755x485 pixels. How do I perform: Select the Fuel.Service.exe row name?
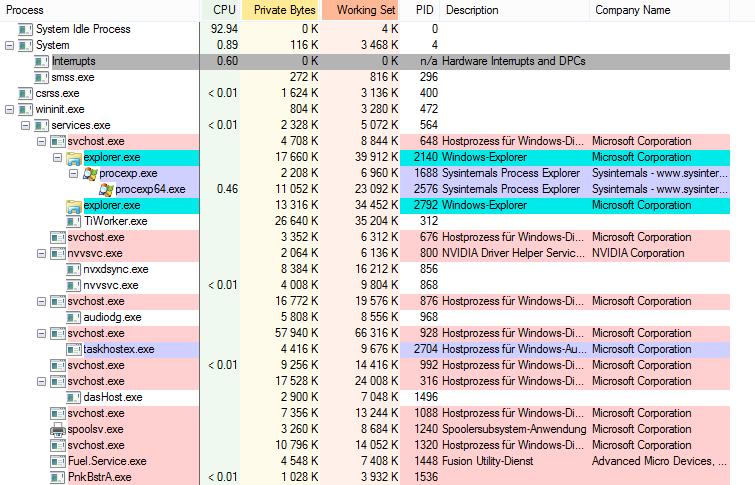point(107,461)
